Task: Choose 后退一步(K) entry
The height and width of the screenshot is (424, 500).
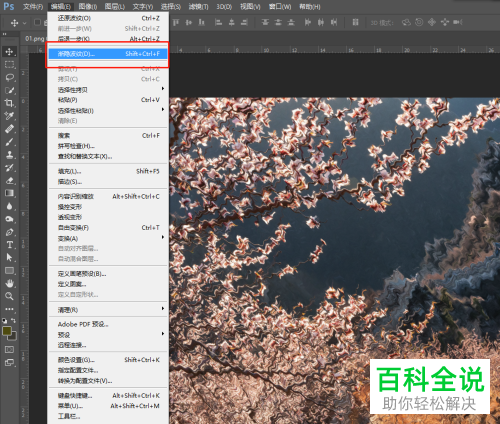Action: tap(108, 39)
